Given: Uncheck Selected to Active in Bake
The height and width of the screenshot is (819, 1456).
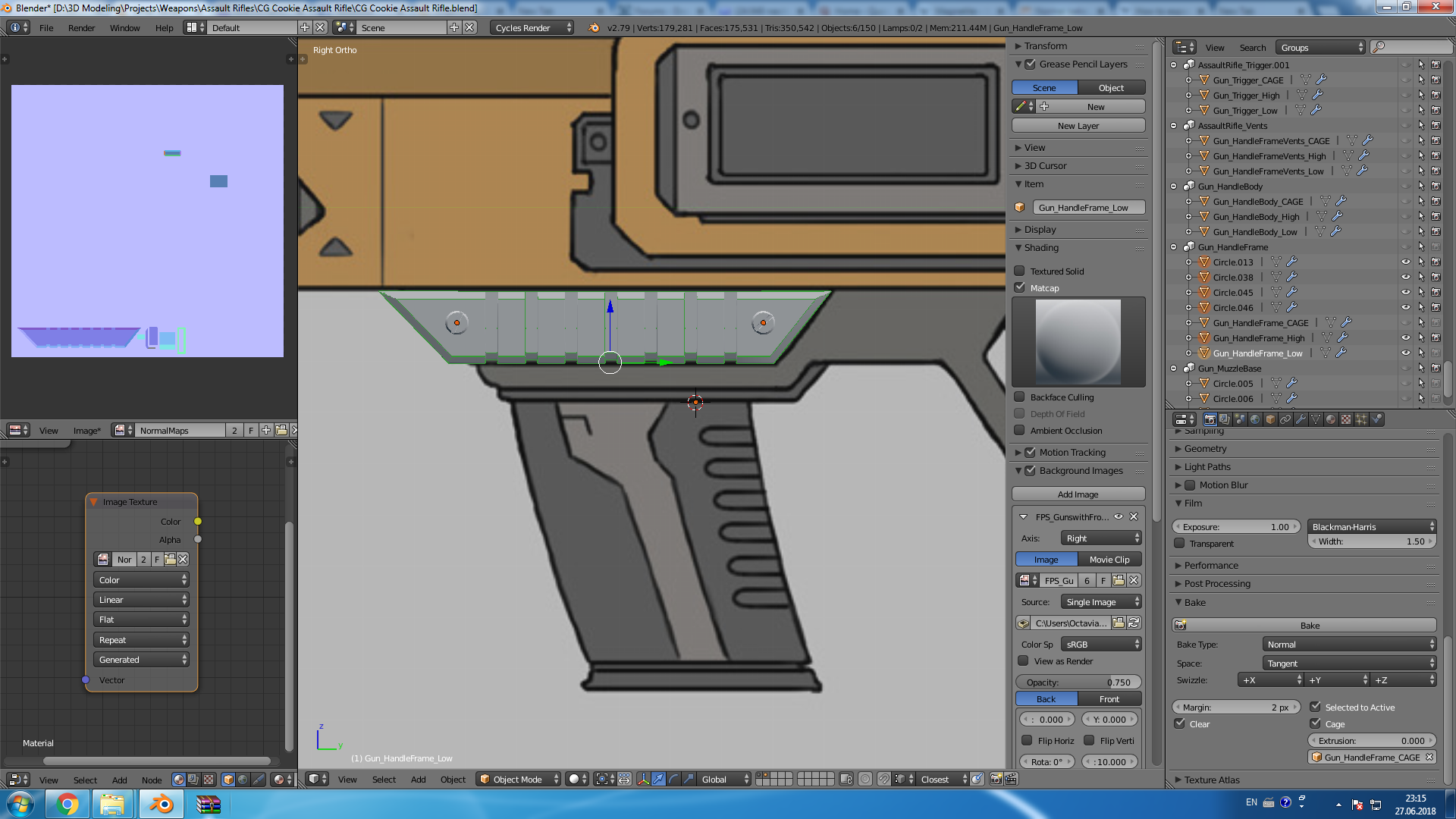Looking at the screenshot, I should 1316,707.
